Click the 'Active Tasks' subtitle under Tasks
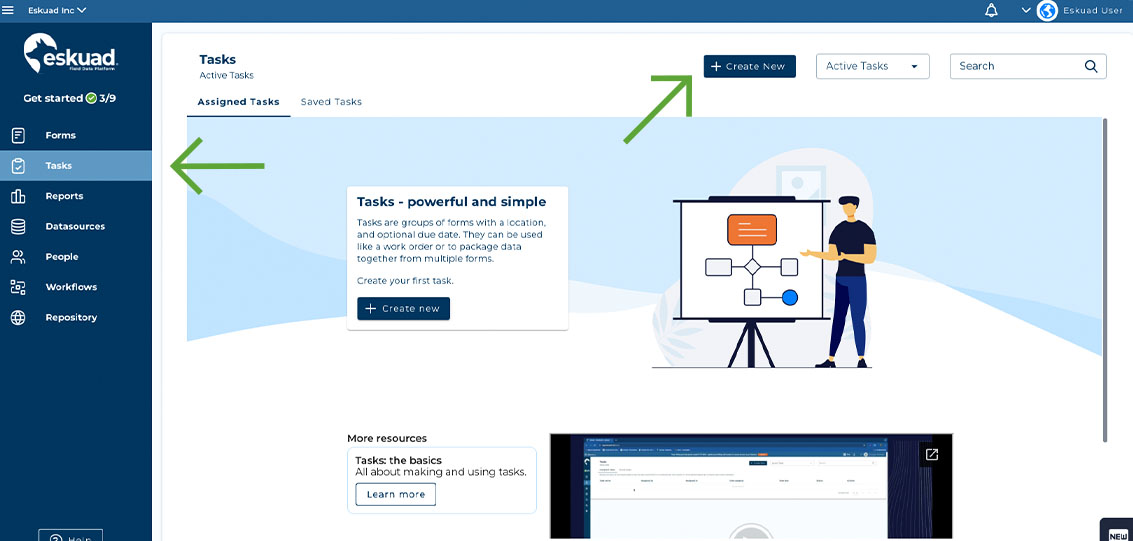 tap(226, 75)
